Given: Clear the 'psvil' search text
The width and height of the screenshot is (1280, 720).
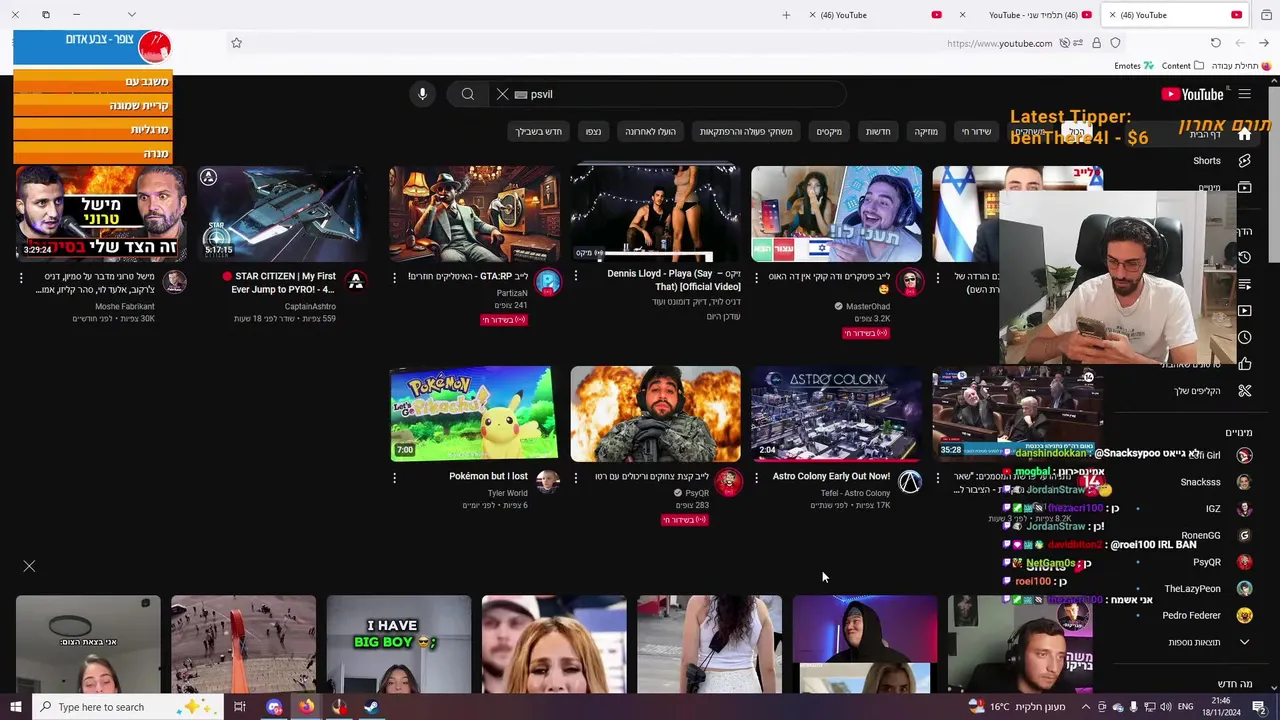Looking at the screenshot, I should [502, 94].
